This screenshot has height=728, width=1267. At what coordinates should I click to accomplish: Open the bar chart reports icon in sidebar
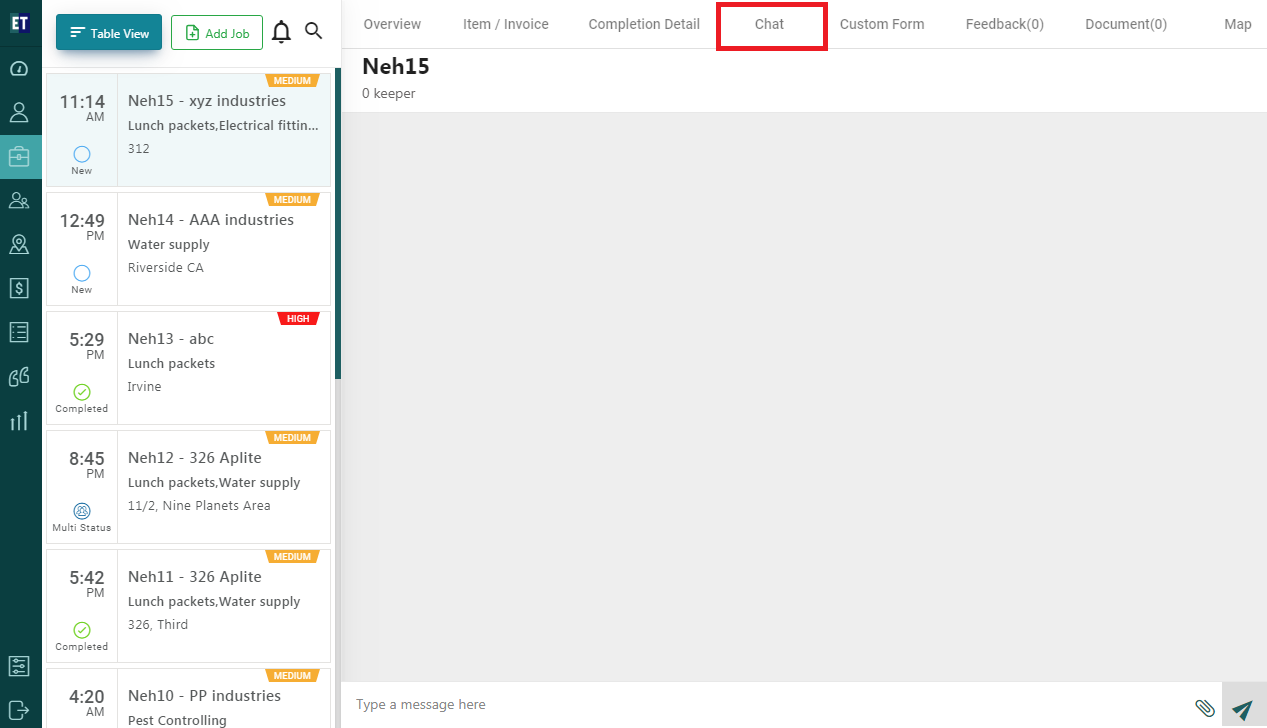[19, 420]
